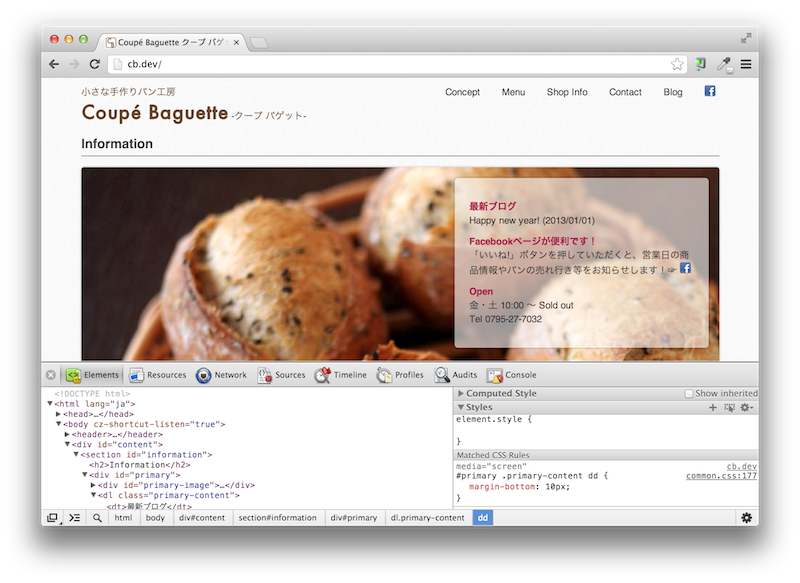Image resolution: width=800 pixels, height=583 pixels.
Task: Reload the cb.dev page
Action: [x=94, y=64]
